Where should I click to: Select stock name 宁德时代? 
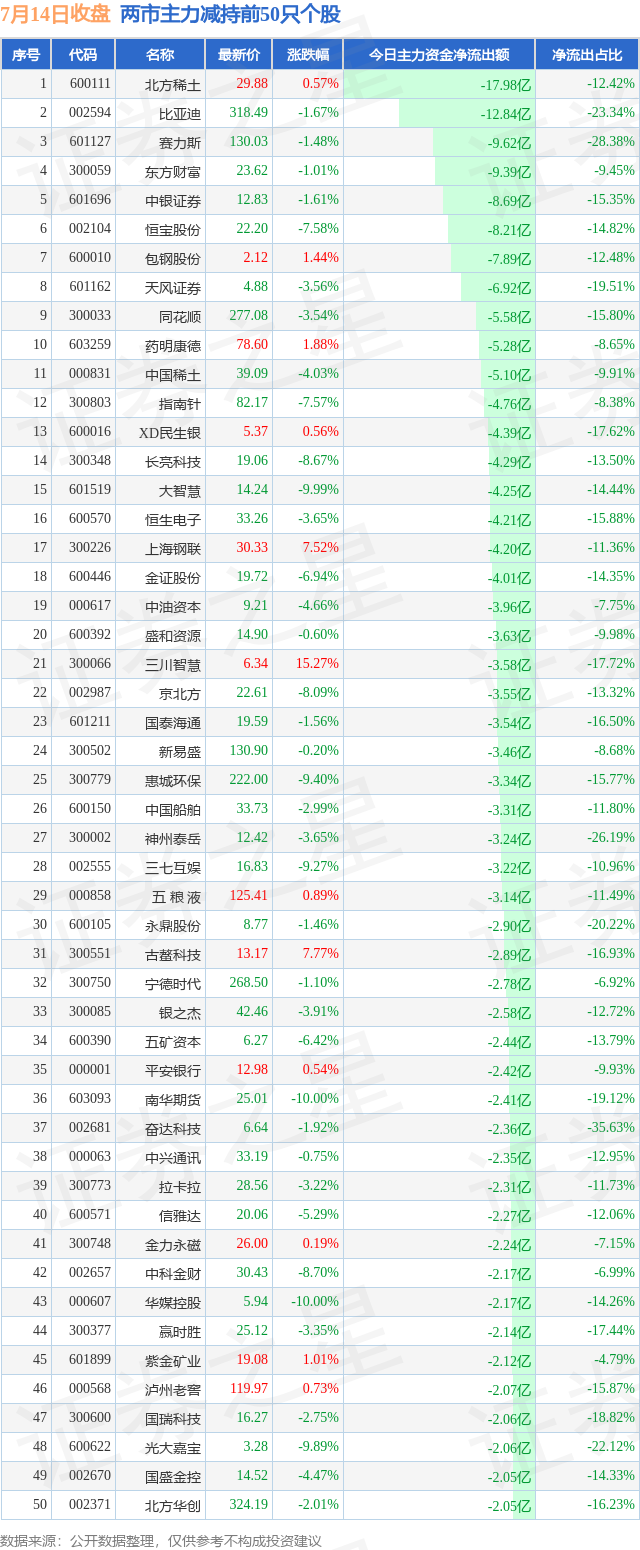tap(173, 983)
